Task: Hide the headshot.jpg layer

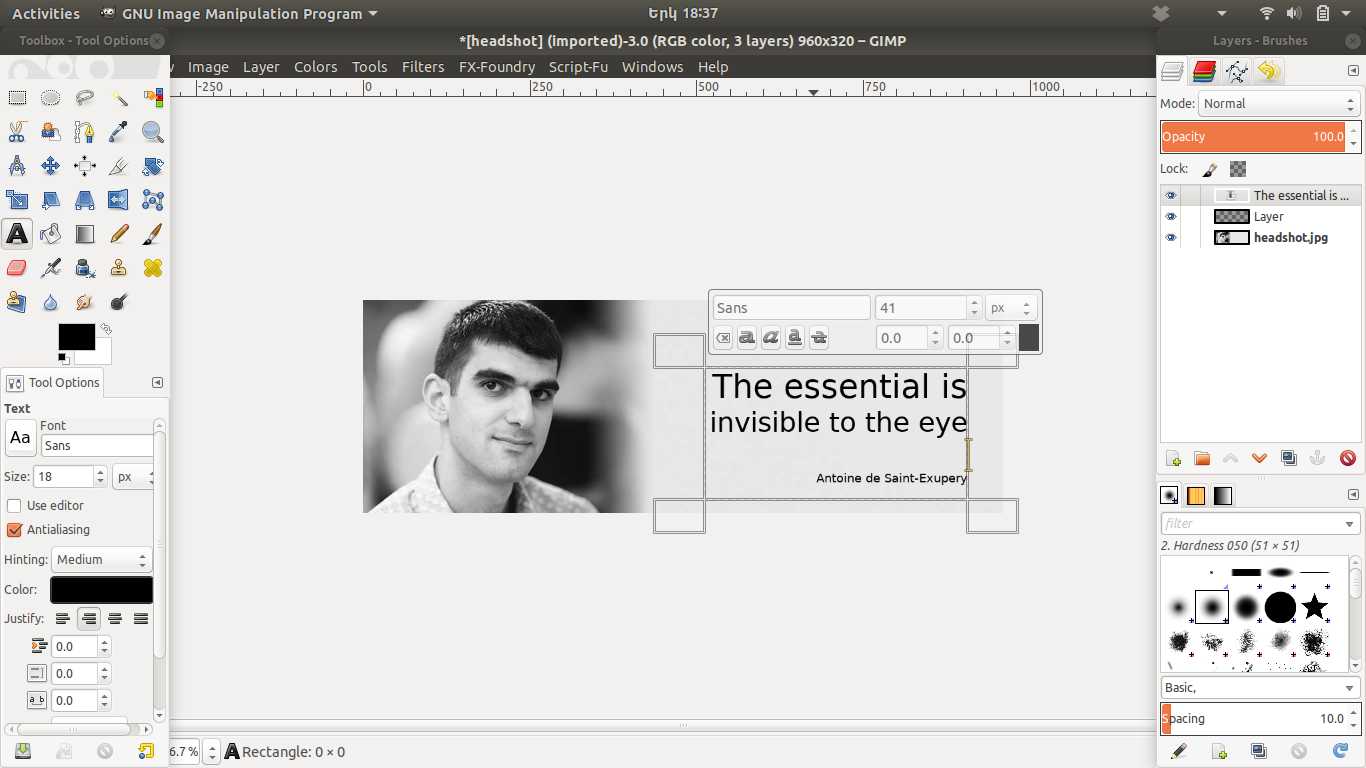Action: pyautogui.click(x=1171, y=238)
